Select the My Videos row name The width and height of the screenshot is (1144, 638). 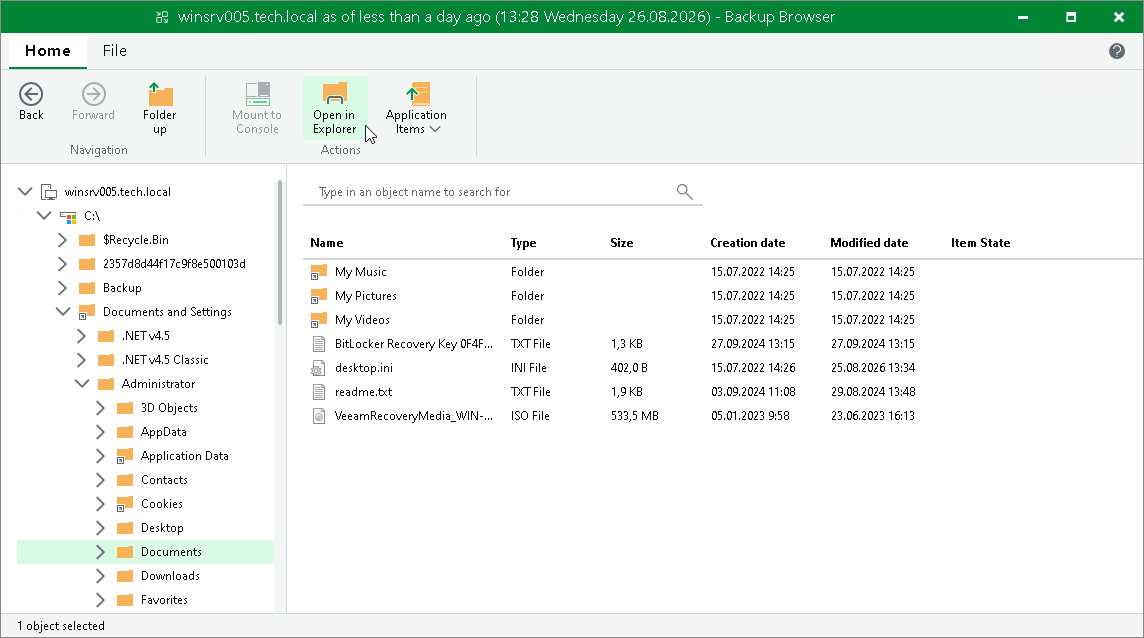362,320
